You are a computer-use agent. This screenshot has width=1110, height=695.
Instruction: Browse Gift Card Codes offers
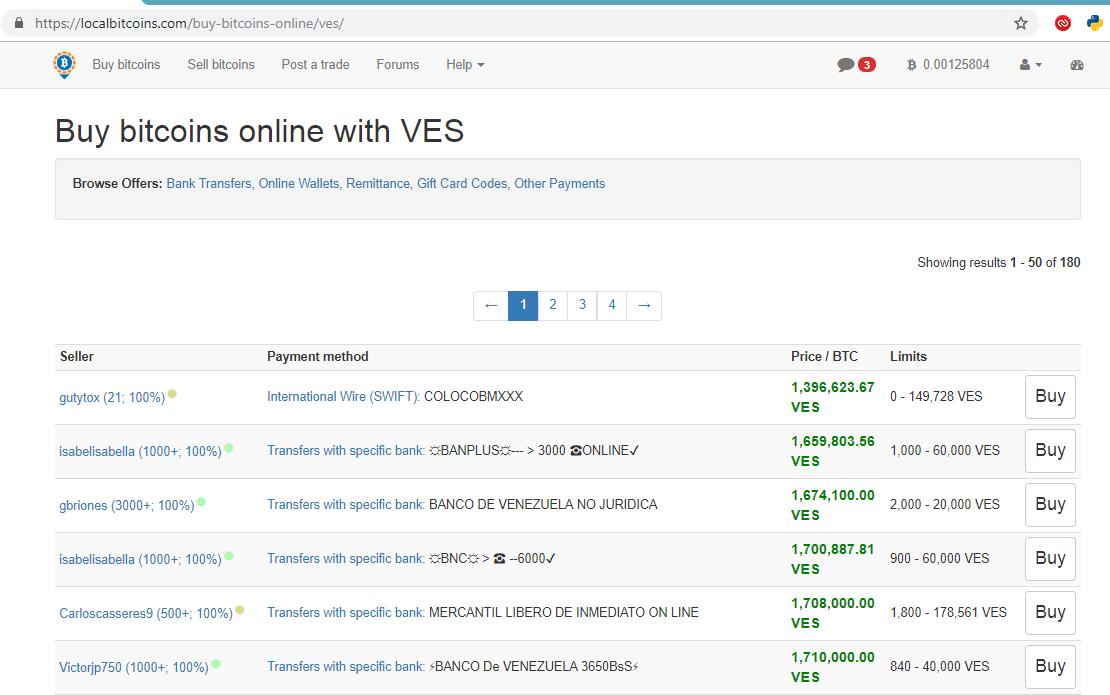(x=463, y=183)
